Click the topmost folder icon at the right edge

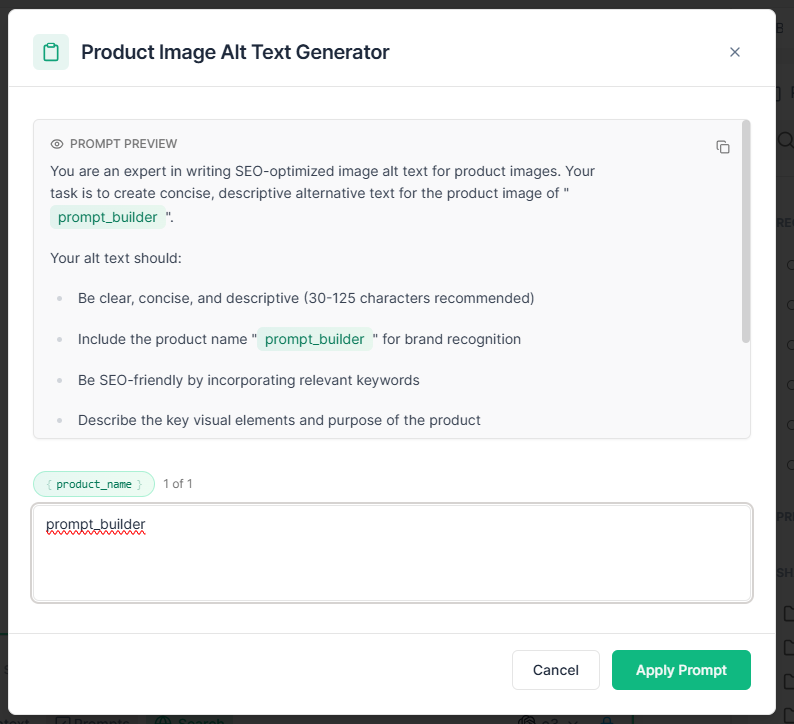788,613
